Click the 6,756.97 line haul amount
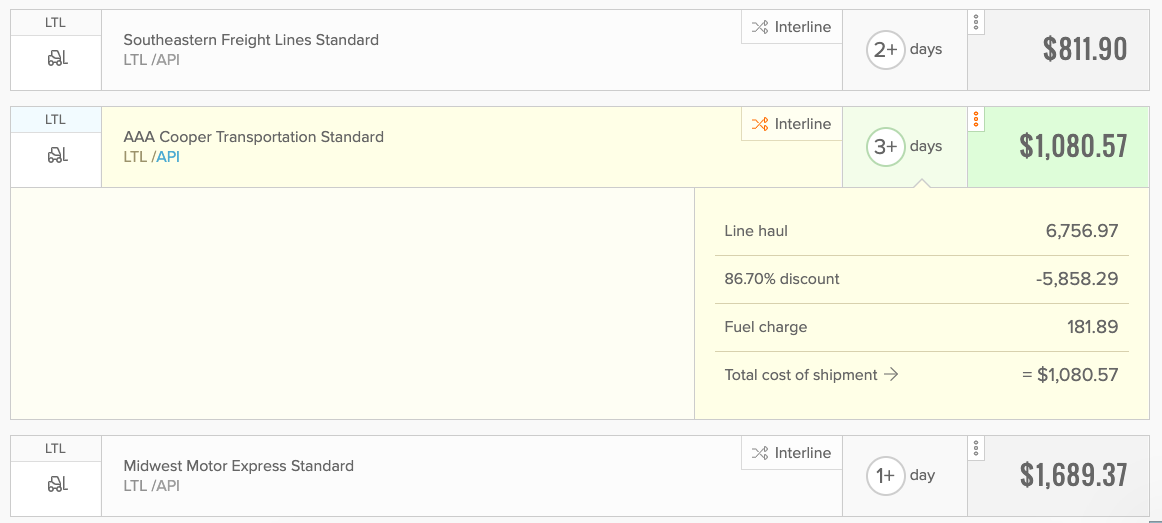 coord(1082,231)
